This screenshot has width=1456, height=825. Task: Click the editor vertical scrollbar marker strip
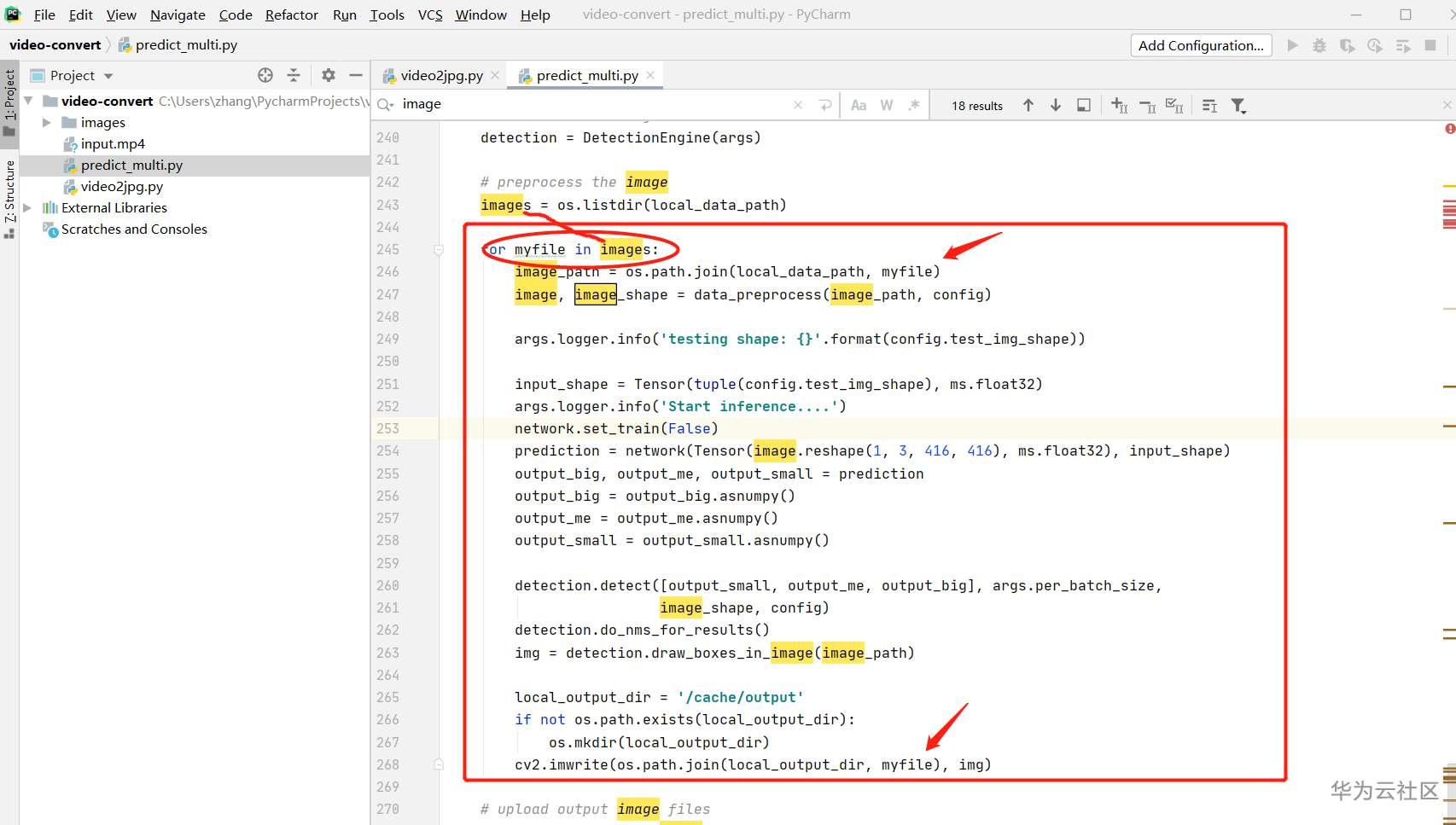[1449, 473]
